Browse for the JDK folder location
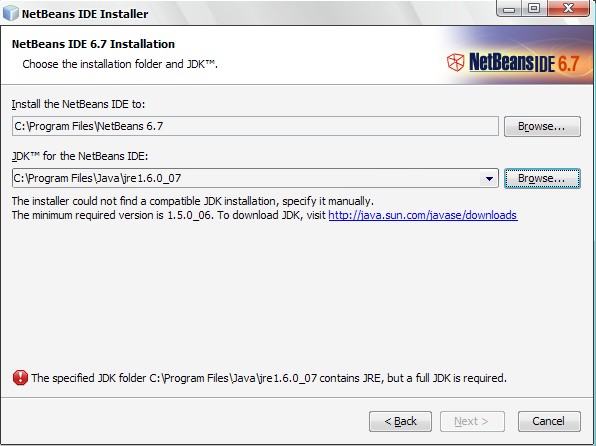Viewport: 596px width, 446px height. [x=542, y=178]
